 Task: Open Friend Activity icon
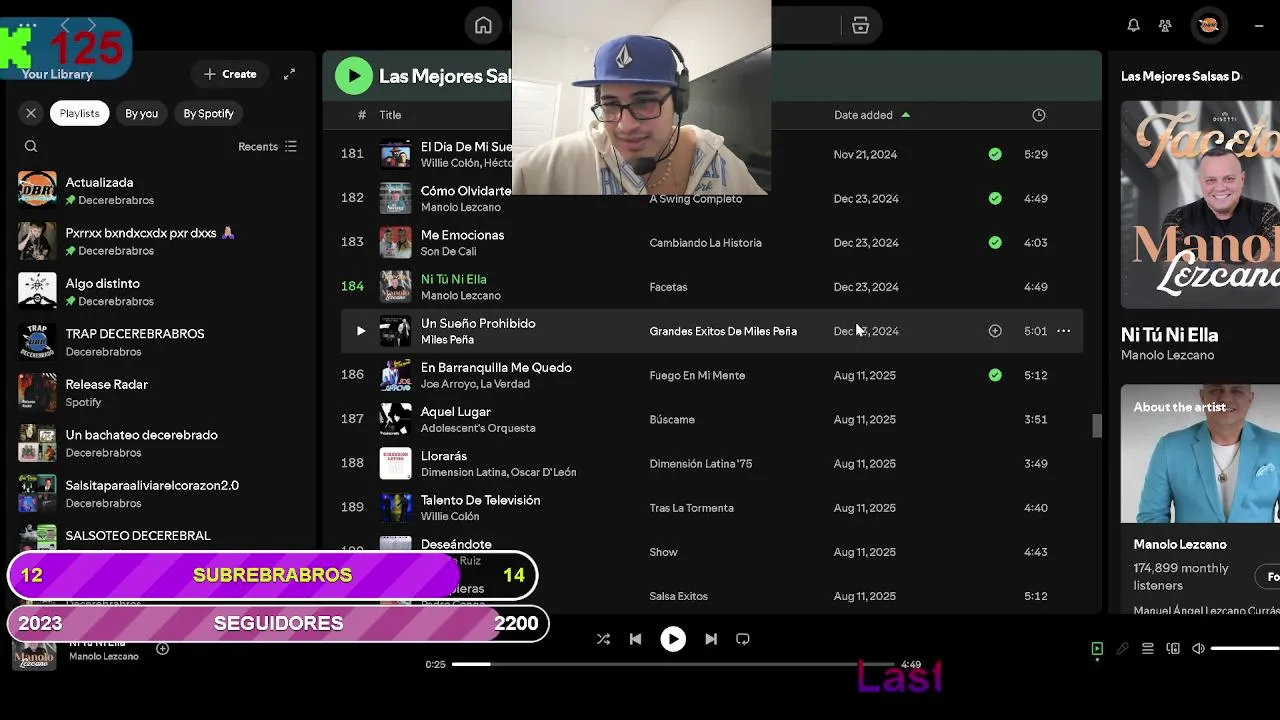click(1165, 26)
